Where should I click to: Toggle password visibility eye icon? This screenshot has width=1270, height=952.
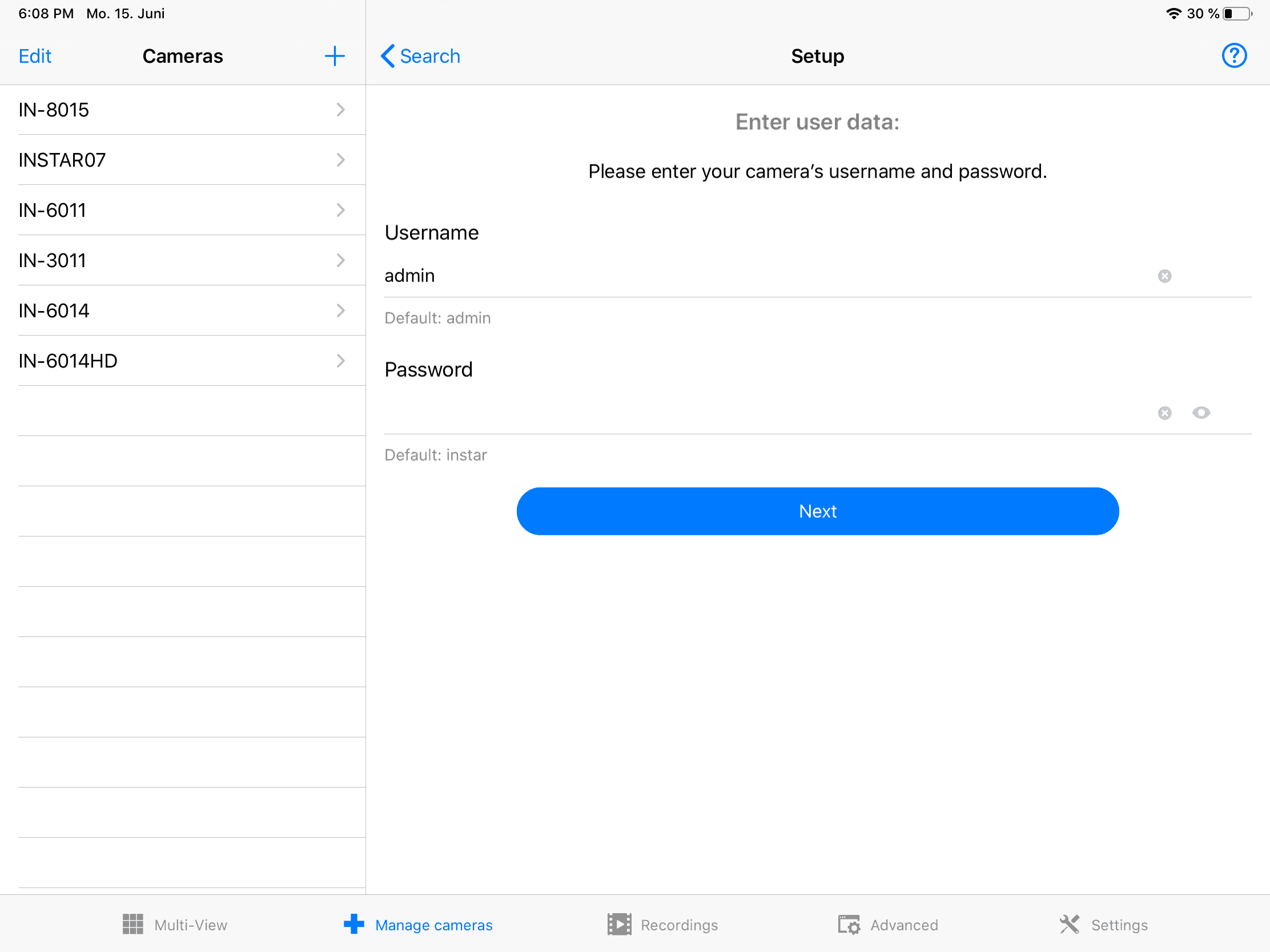point(1200,413)
